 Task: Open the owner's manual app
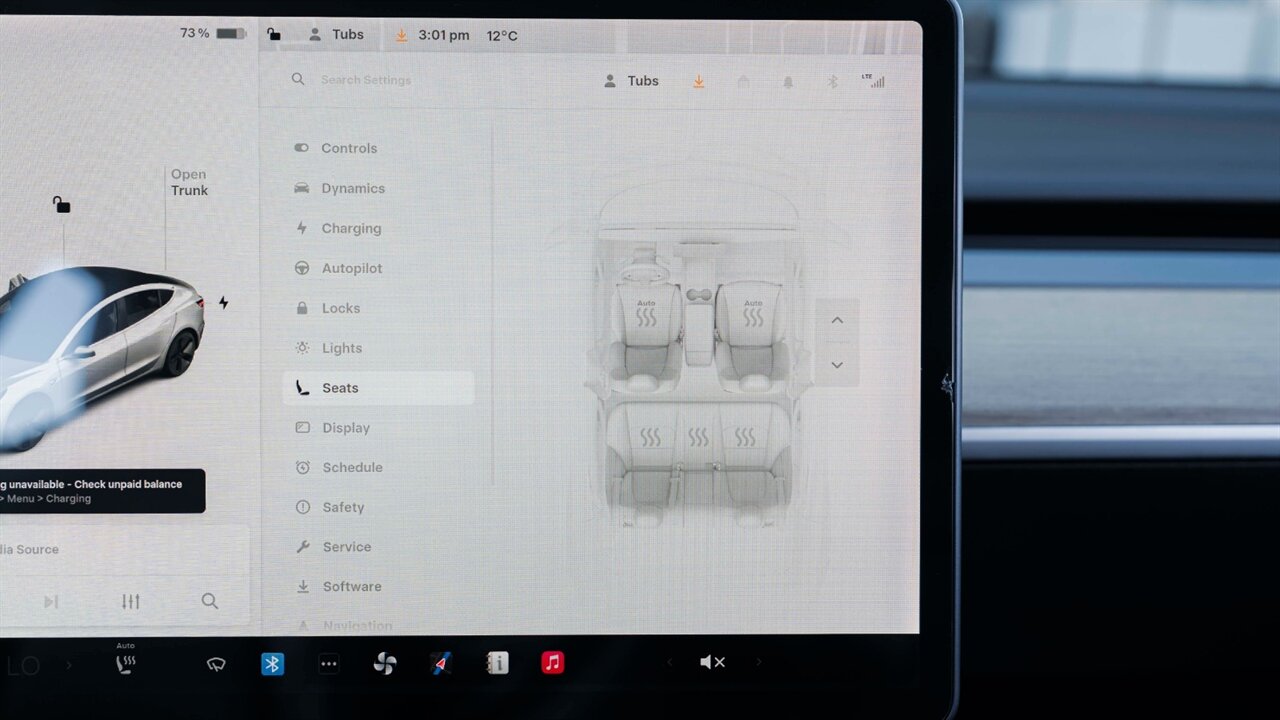497,663
